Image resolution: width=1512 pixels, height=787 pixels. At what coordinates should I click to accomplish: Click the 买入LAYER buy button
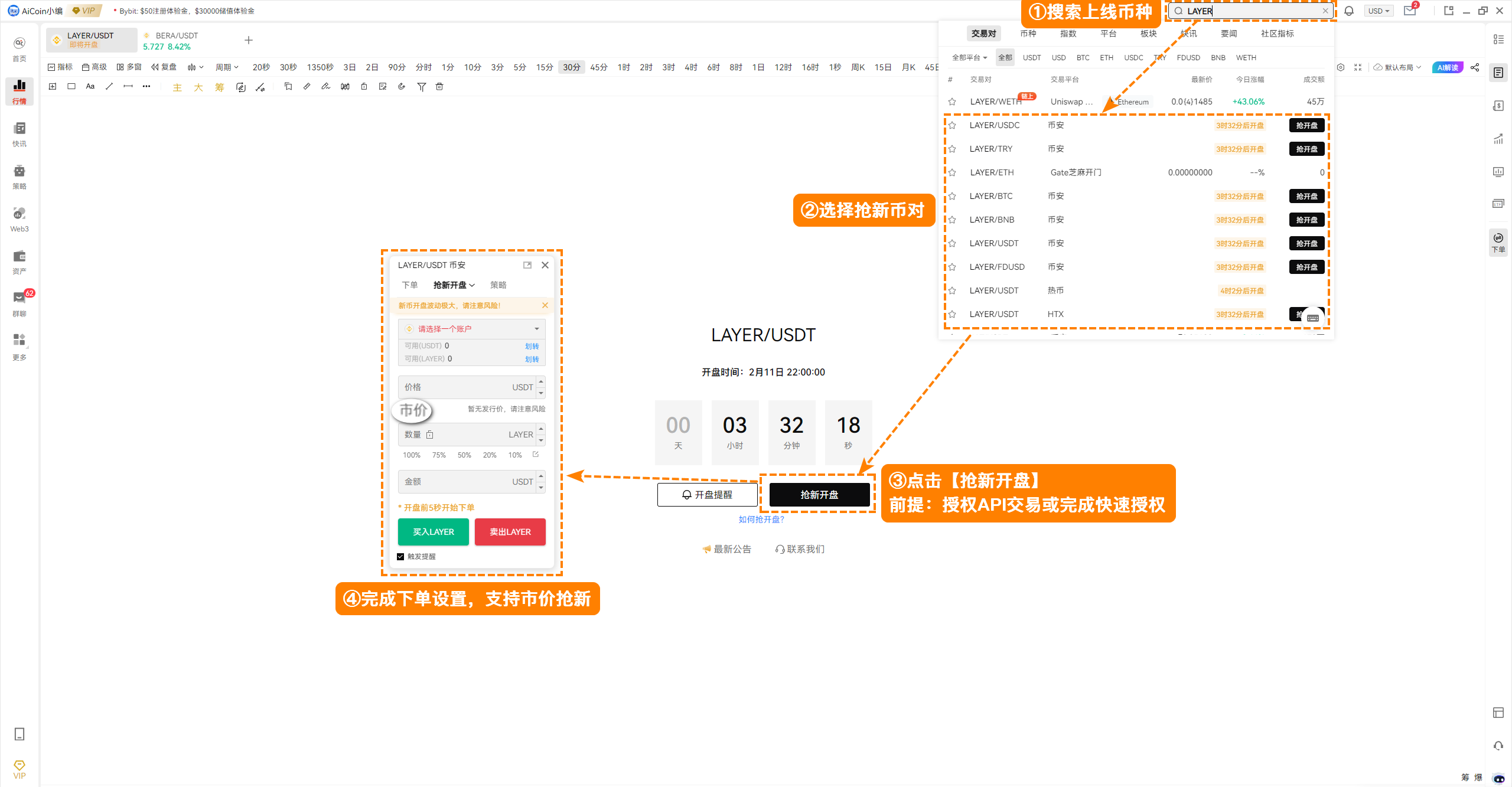coord(434,532)
